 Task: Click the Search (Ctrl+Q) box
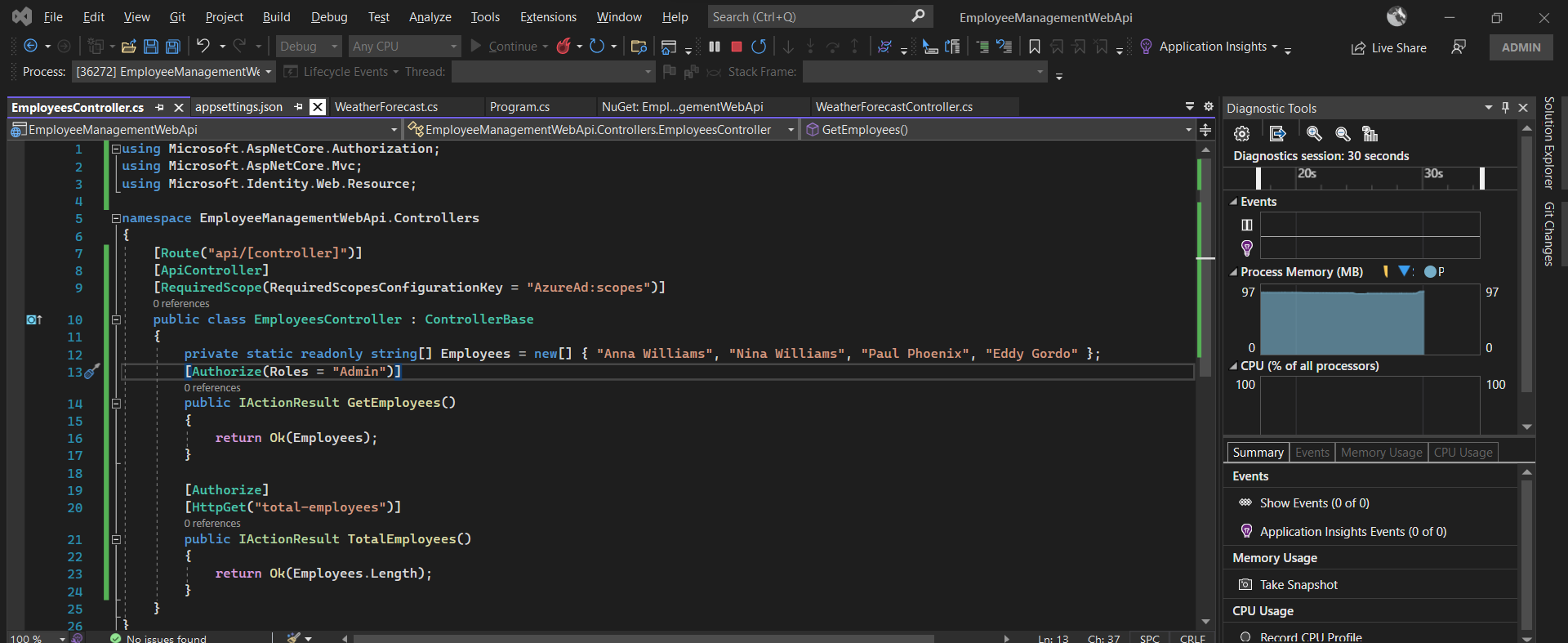819,16
